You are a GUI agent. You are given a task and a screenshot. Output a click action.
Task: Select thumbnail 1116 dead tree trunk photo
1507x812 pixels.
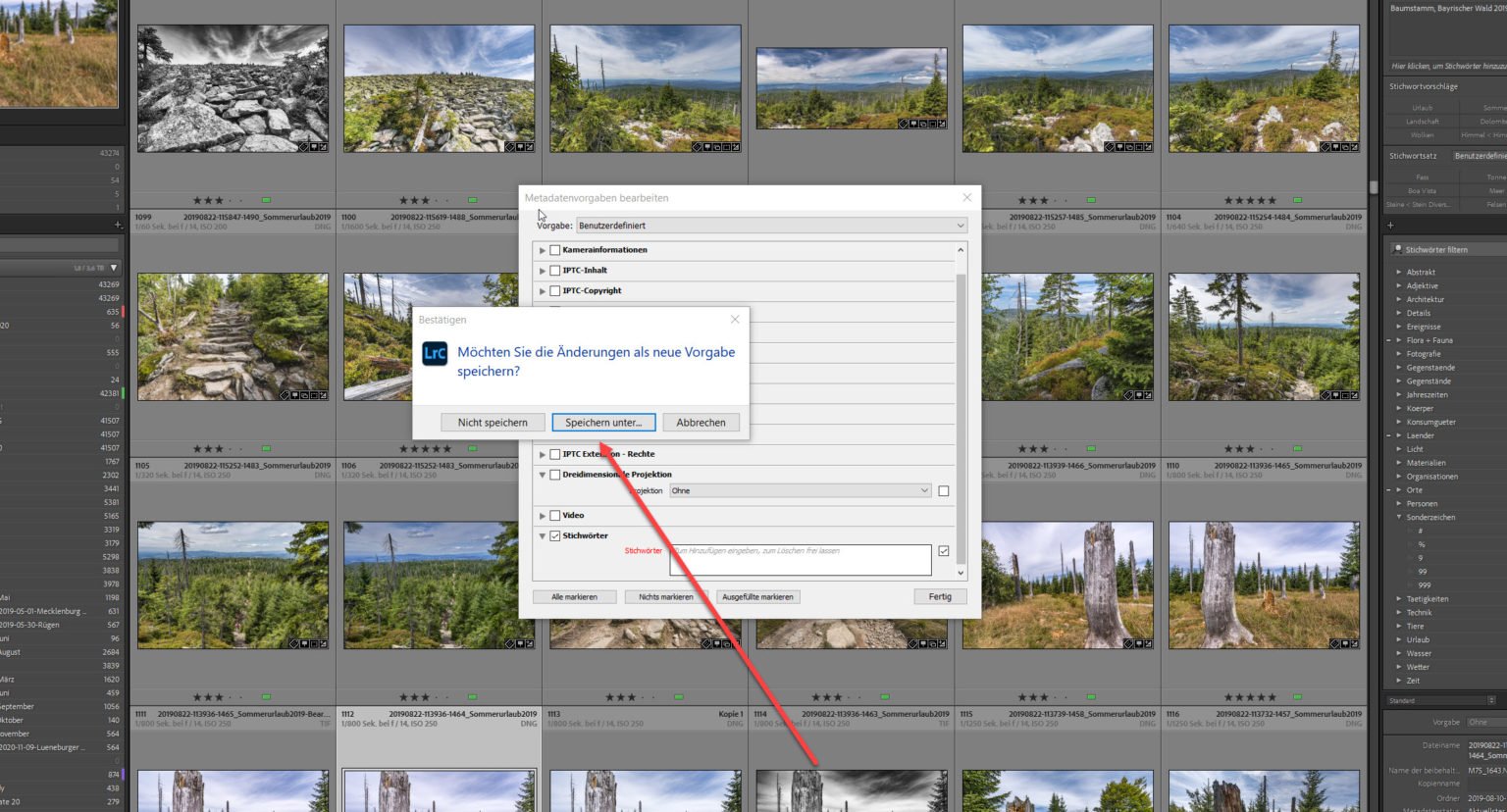(1264, 584)
